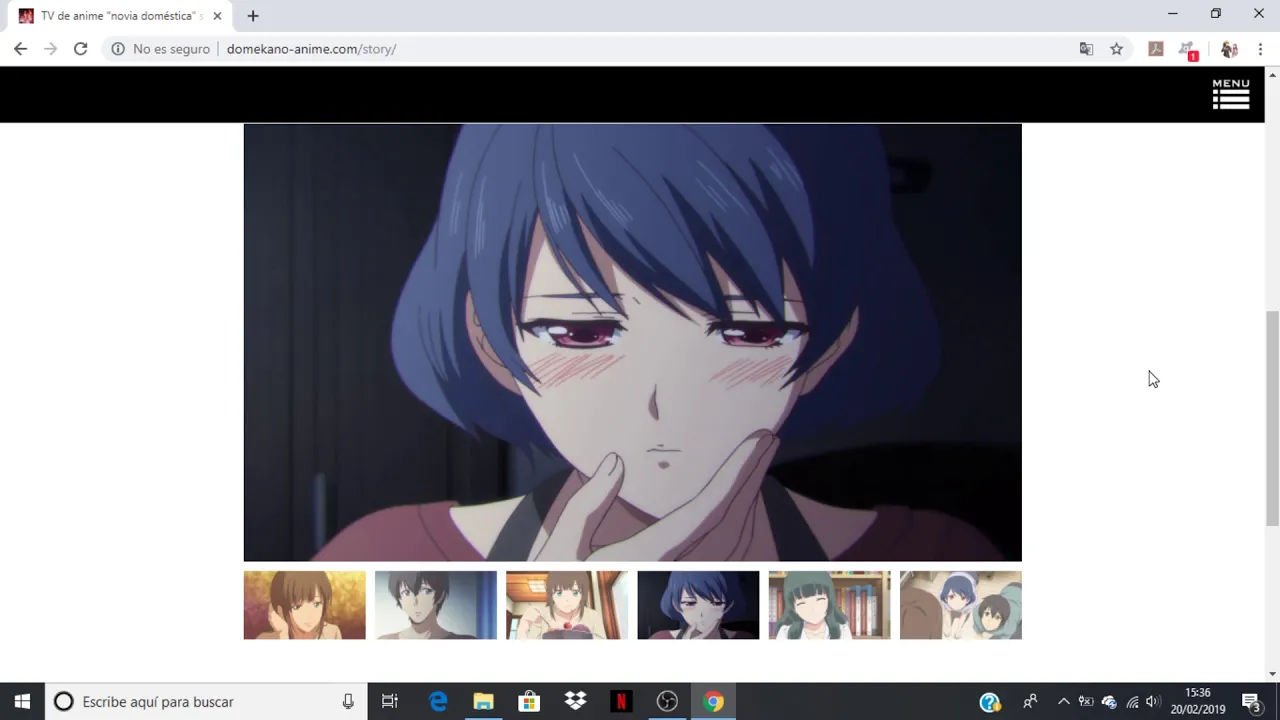Viewport: 1280px width, 720px height.
Task: Select the short-haired girl eating thumbnail
Action: 567,605
